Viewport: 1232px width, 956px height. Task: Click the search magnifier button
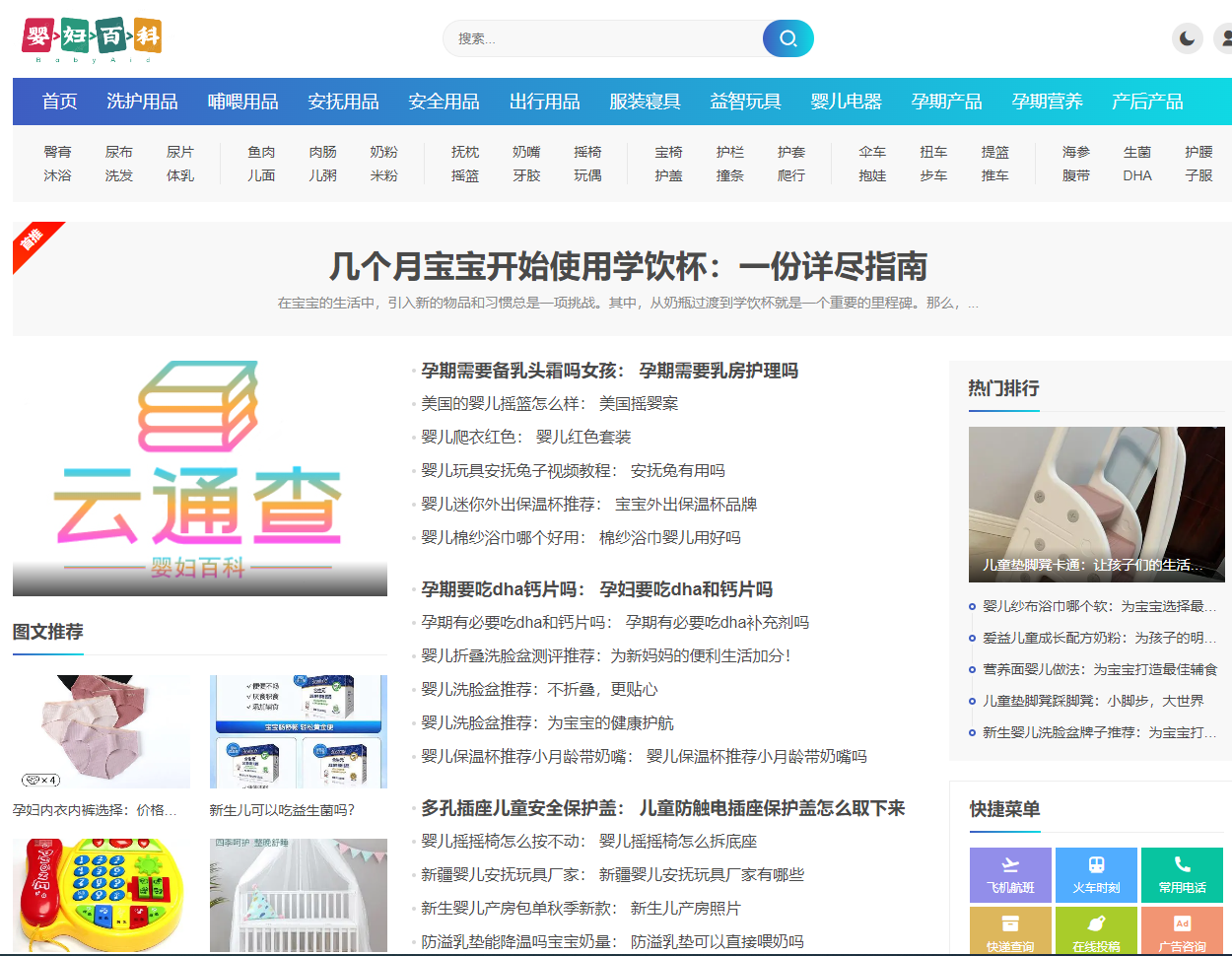click(787, 38)
